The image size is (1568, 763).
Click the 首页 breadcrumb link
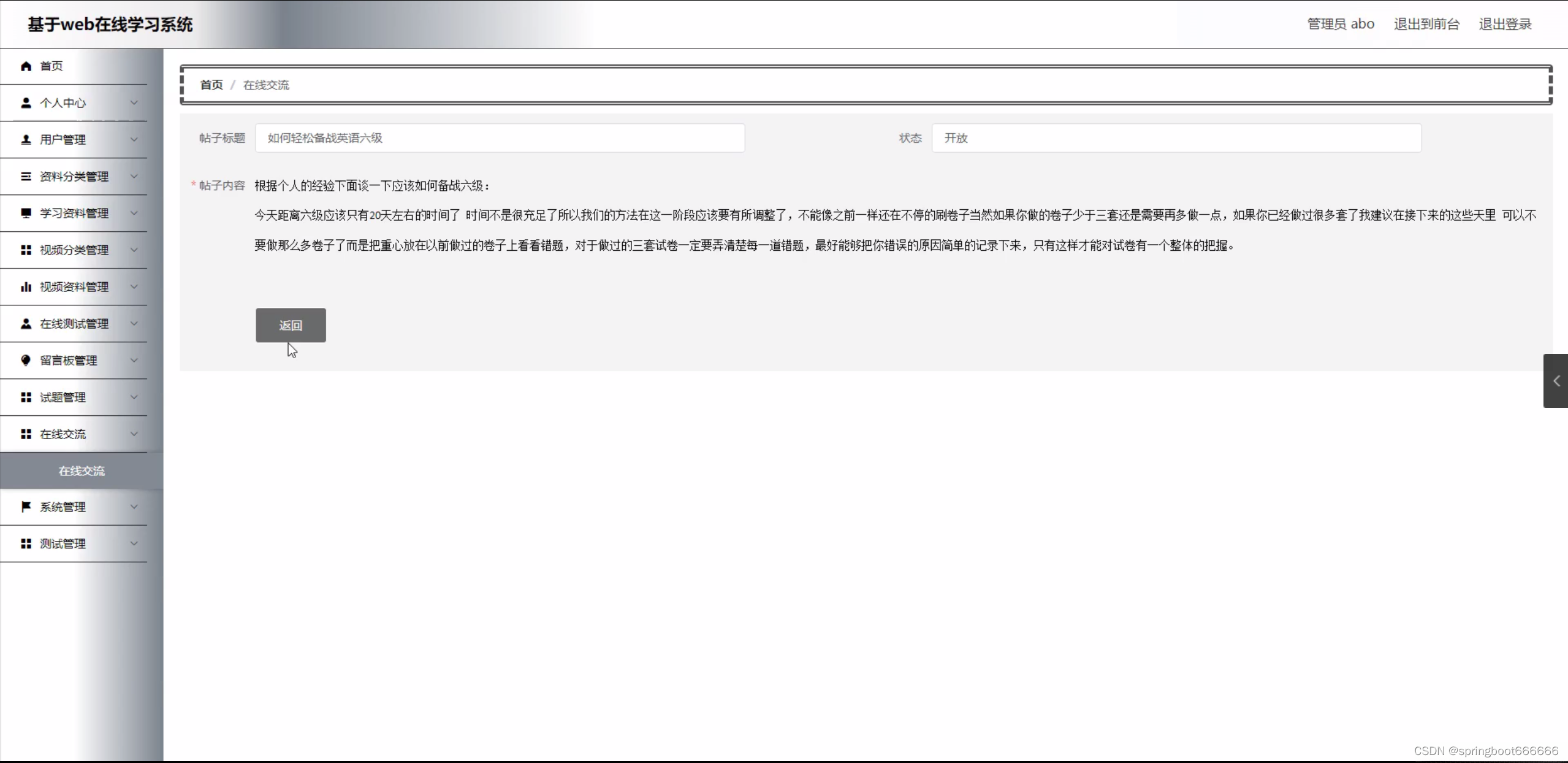(x=211, y=85)
